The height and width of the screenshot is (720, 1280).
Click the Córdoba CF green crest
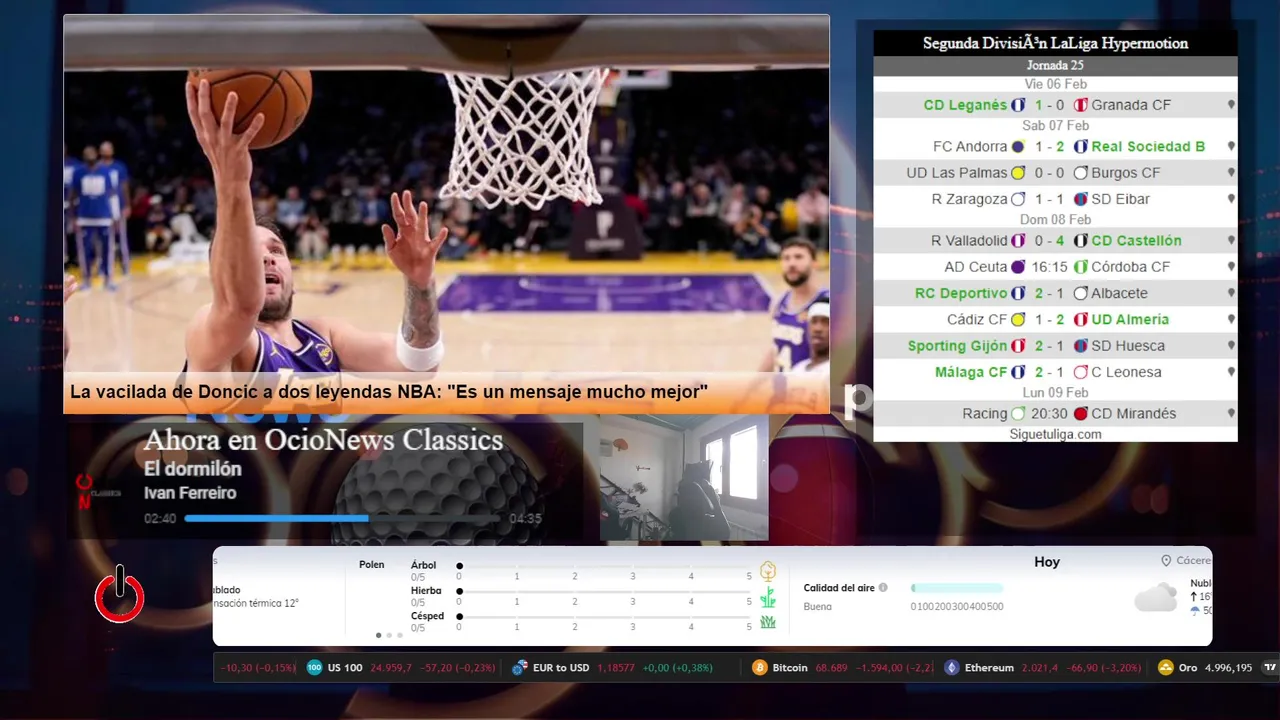(x=1081, y=267)
